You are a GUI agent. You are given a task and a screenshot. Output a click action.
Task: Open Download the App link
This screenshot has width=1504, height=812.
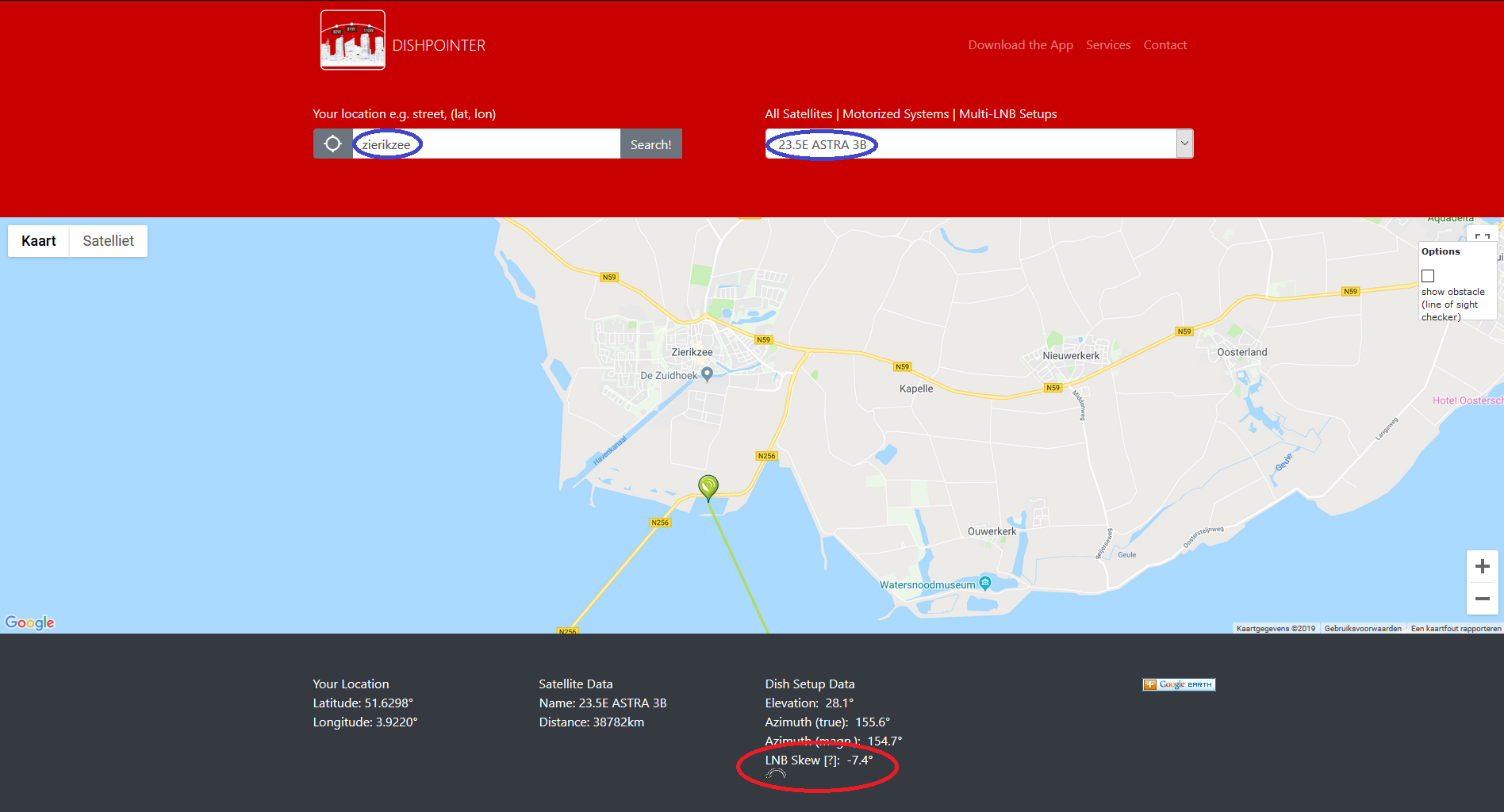click(1020, 45)
